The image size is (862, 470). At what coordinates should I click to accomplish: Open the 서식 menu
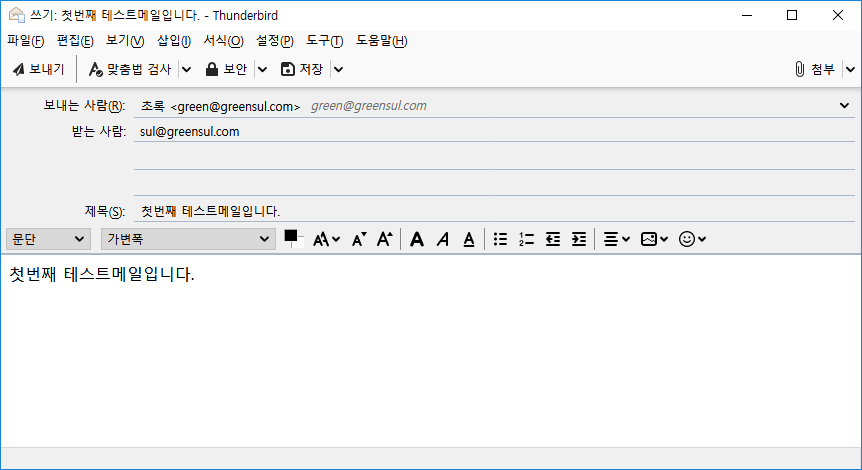pos(223,41)
